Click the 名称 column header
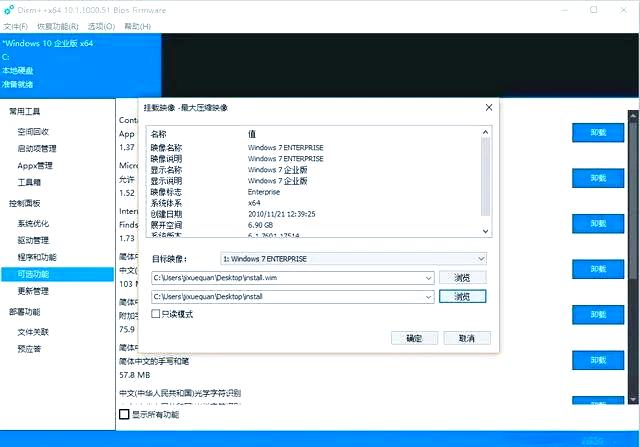 (x=159, y=134)
